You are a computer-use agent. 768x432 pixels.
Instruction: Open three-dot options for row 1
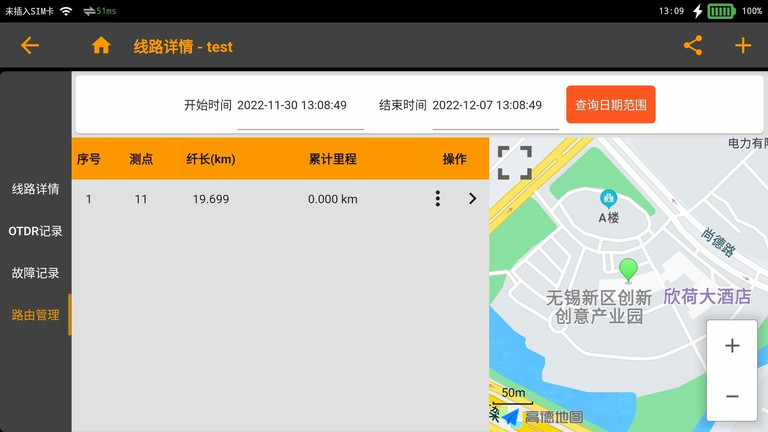tap(437, 199)
